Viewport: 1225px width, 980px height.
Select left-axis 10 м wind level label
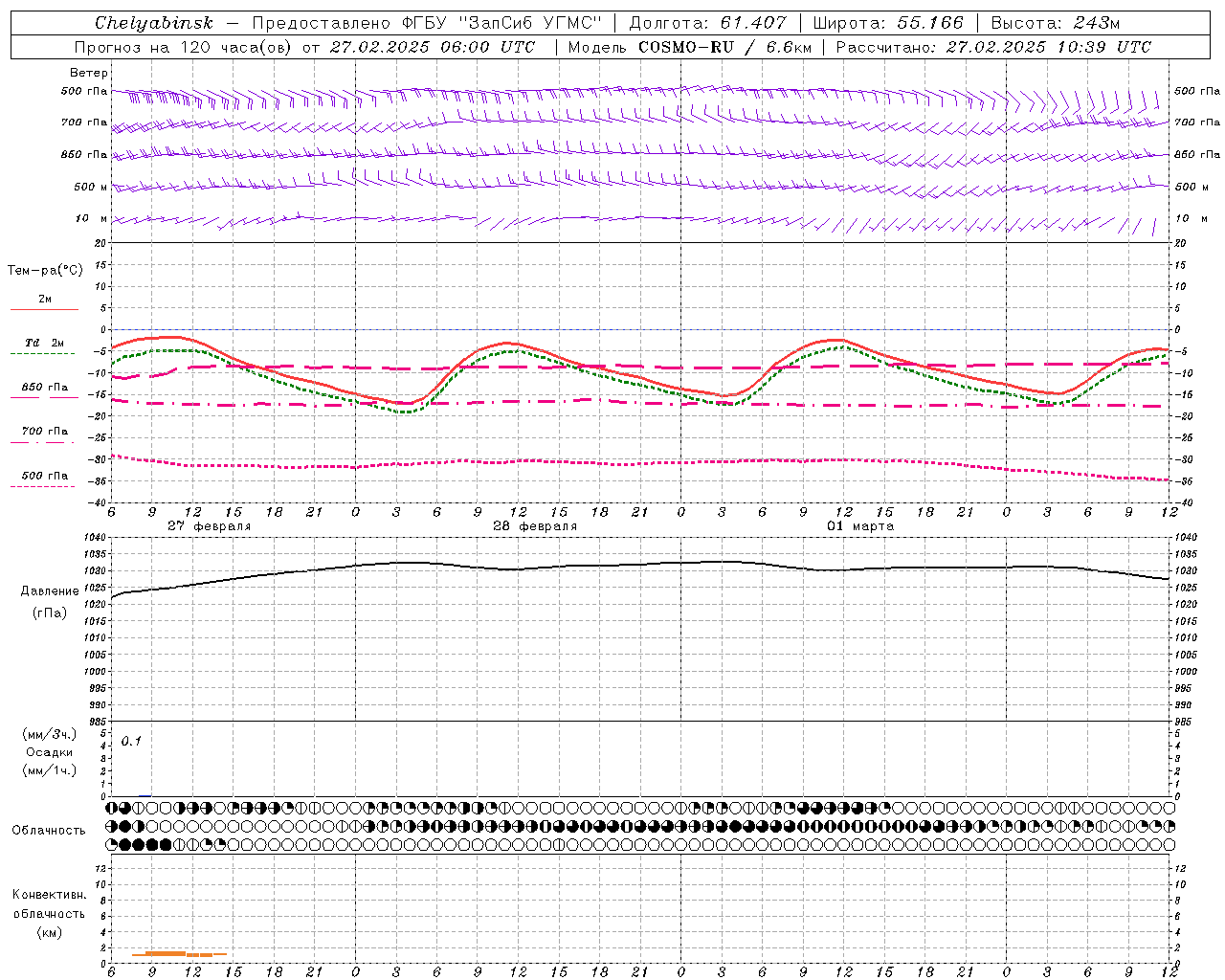91,218
